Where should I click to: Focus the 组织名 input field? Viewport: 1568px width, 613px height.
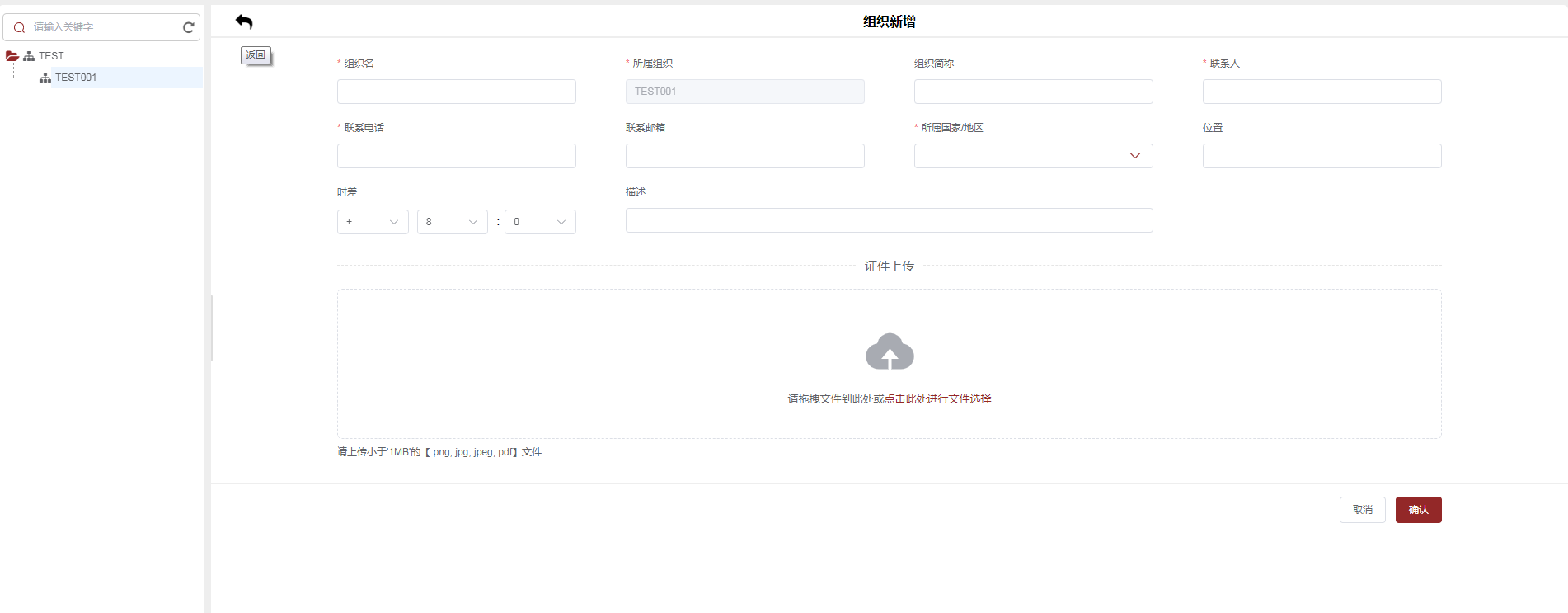(456, 92)
